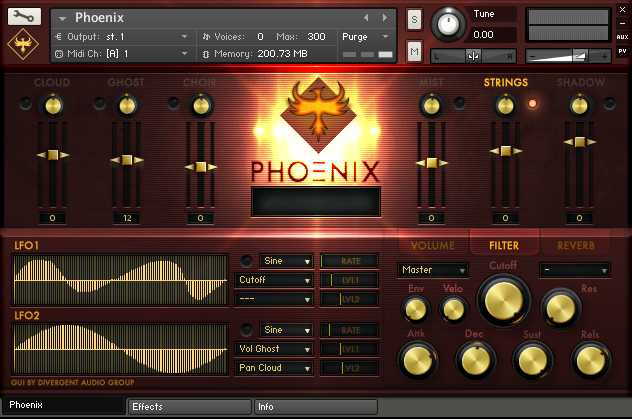The height and width of the screenshot is (419, 632).
Task: Switch to the VOLUME tab
Action: click(x=432, y=245)
